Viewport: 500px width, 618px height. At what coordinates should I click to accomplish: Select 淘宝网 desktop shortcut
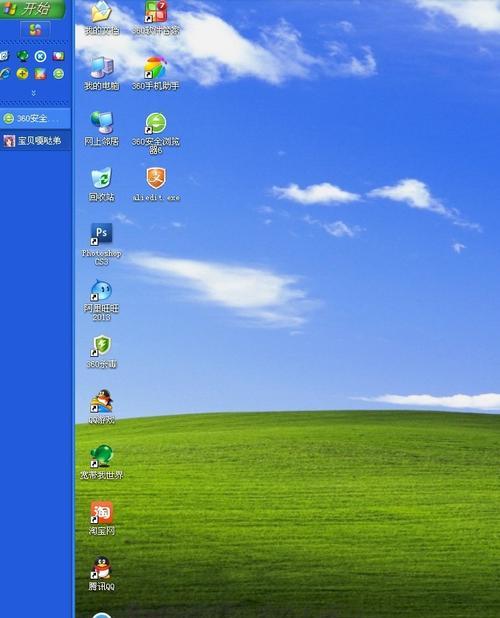point(102,518)
